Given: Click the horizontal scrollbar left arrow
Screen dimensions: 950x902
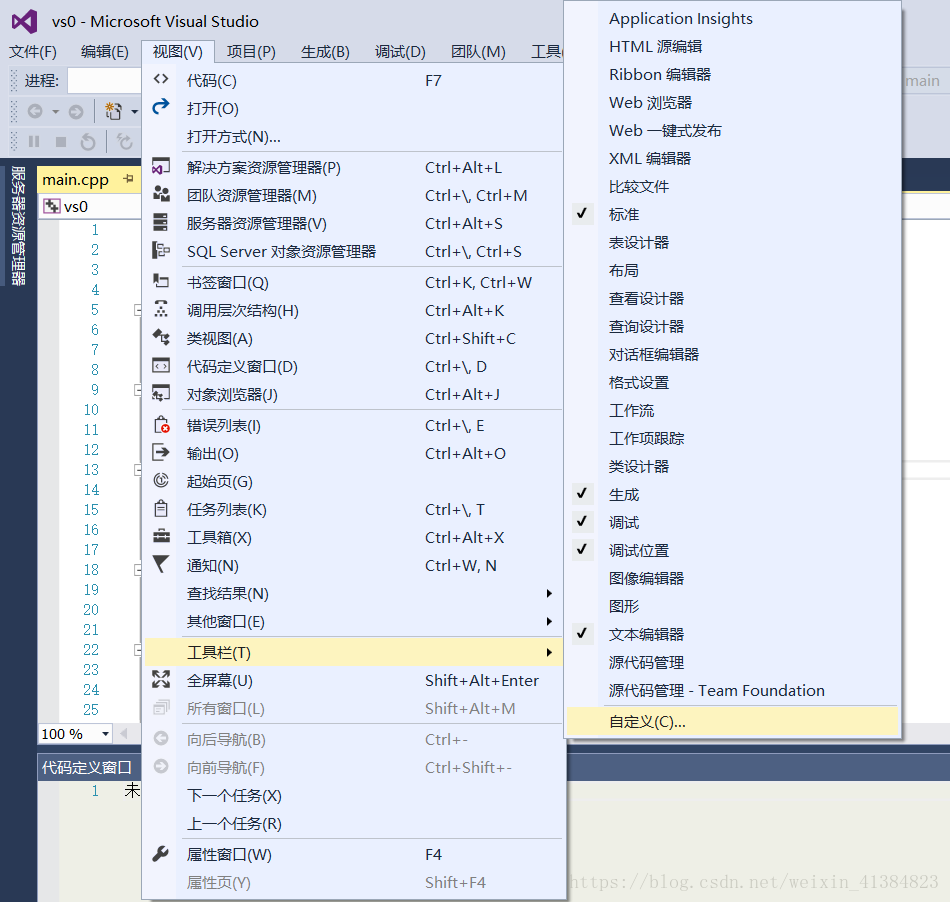Looking at the screenshot, I should coord(124,734).
